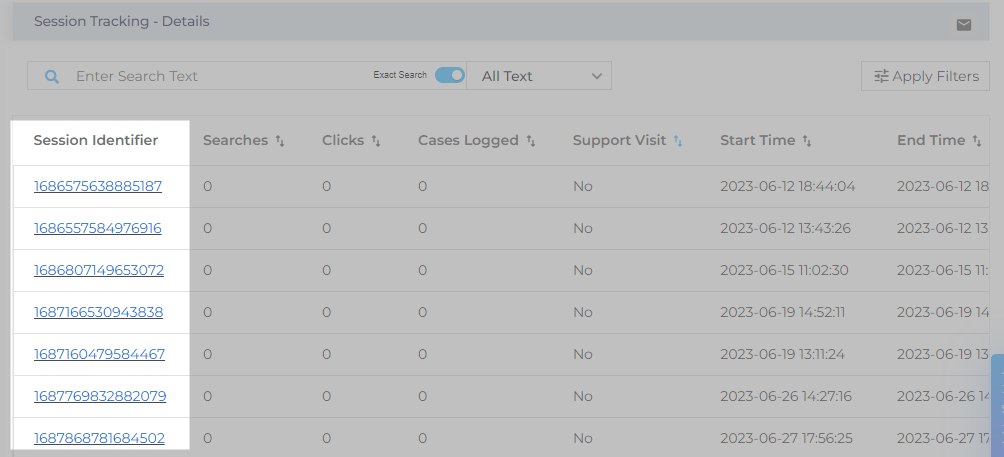
Task: Sort by Support Visit column arrows
Action: pyautogui.click(x=678, y=141)
